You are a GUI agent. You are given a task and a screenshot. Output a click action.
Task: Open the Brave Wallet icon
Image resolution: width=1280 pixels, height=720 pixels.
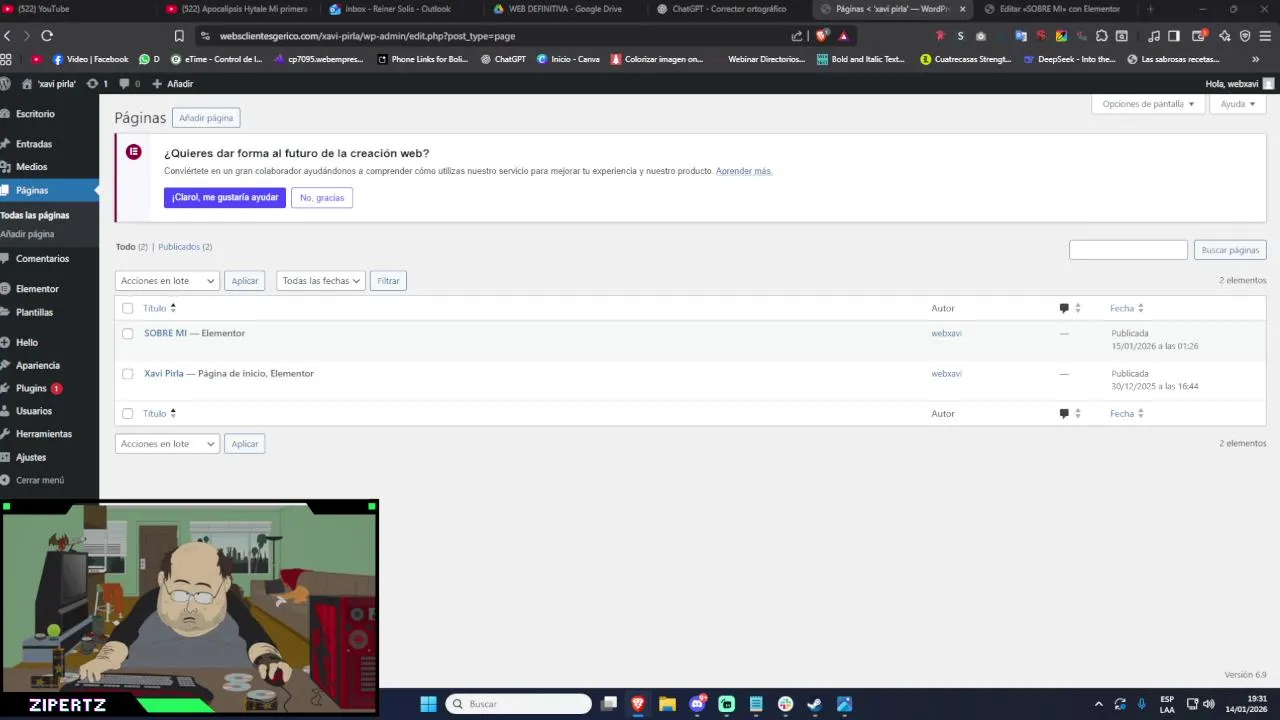(1198, 36)
